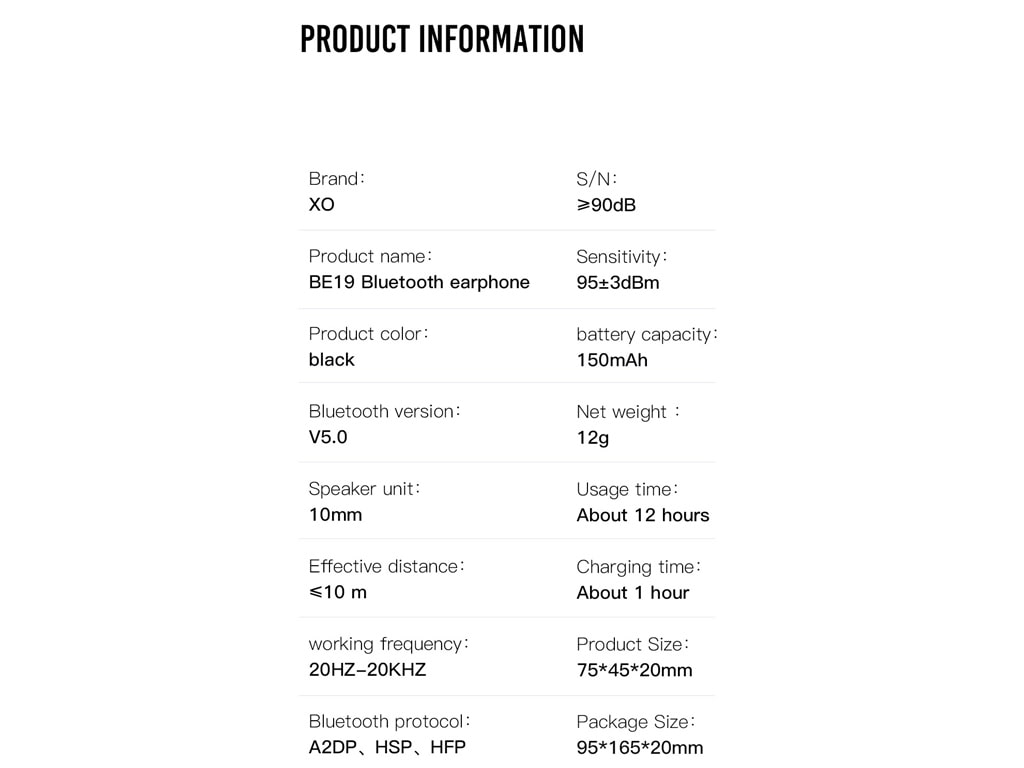Click the About 1 hour charging value

coord(633,593)
